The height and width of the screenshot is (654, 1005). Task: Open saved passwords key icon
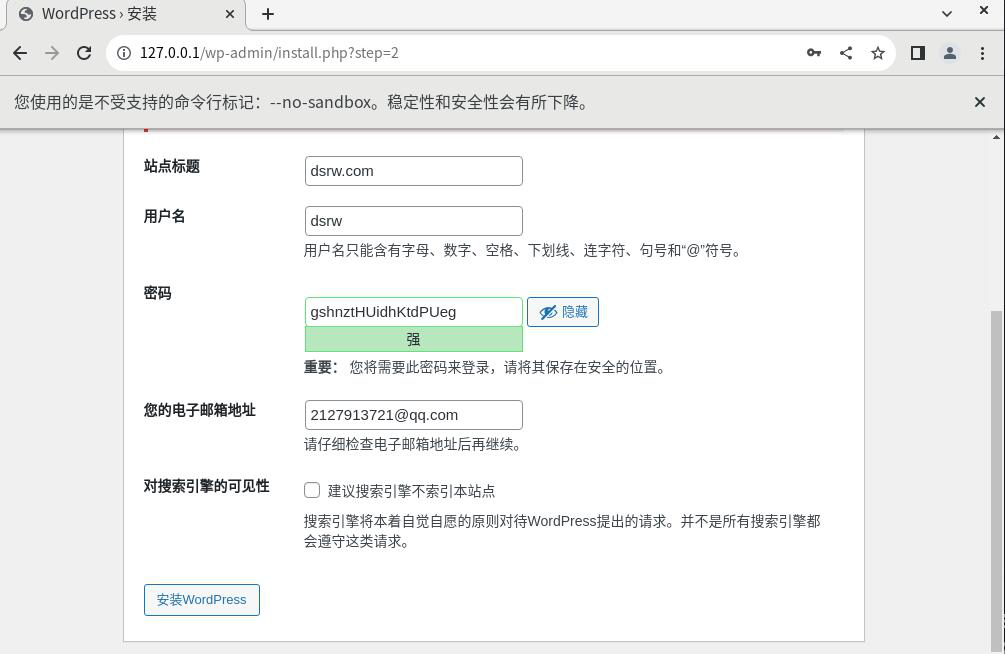coord(814,53)
